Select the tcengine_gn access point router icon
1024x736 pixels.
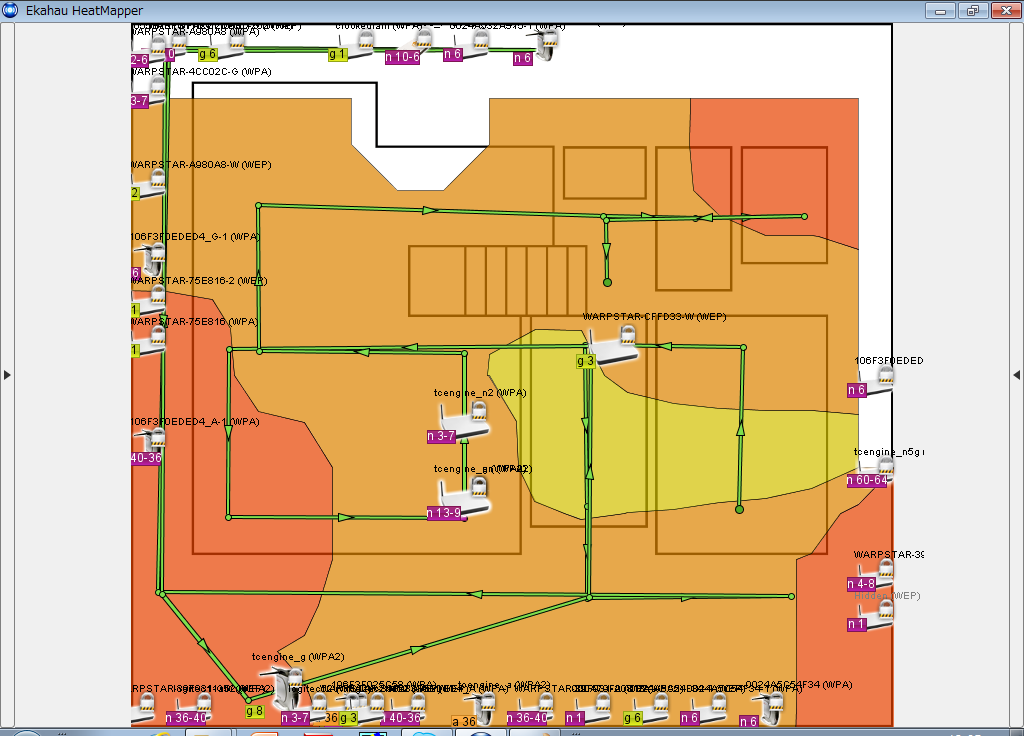click(x=464, y=498)
